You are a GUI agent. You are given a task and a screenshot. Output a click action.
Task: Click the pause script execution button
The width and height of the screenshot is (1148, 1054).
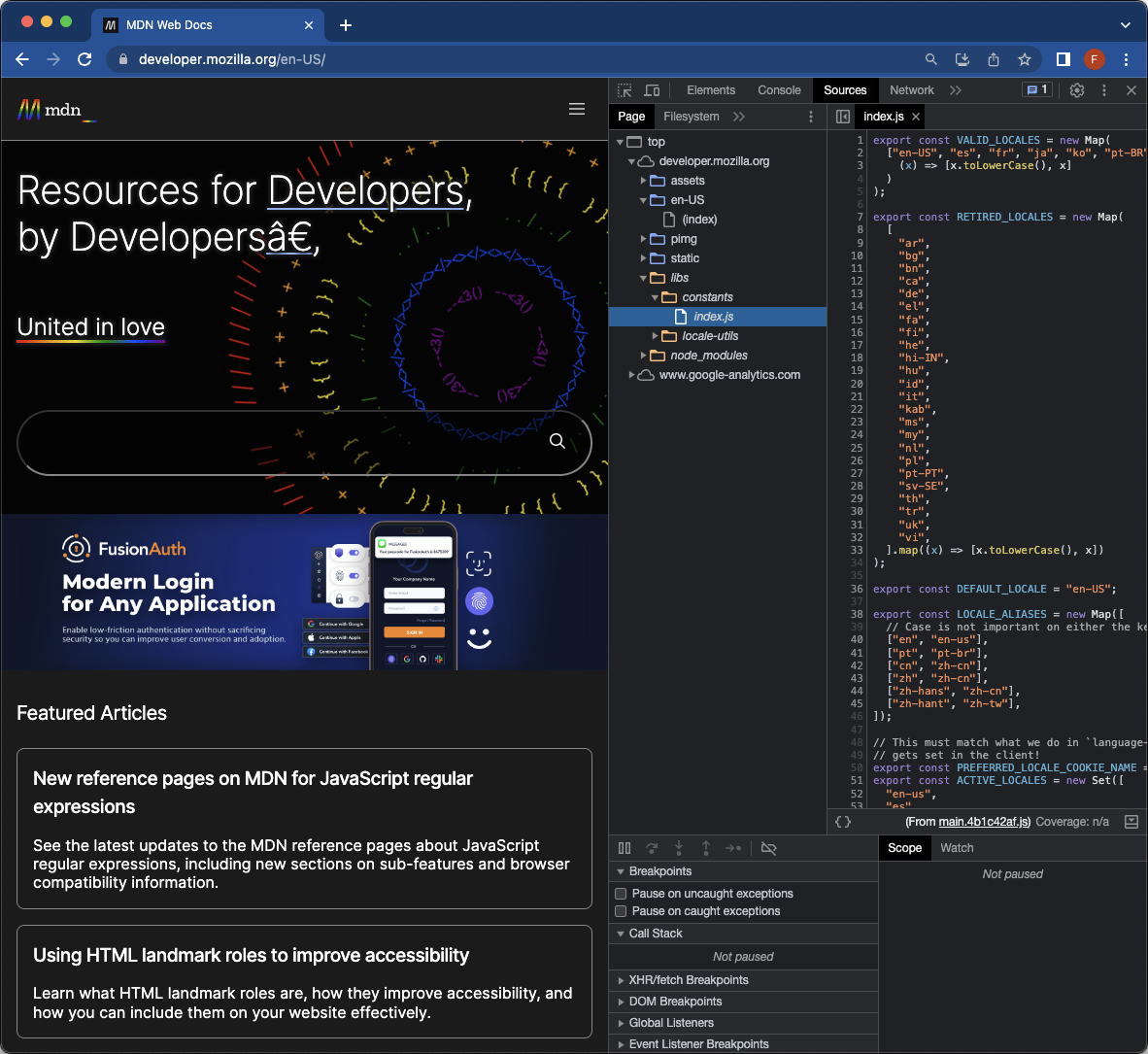(x=625, y=848)
